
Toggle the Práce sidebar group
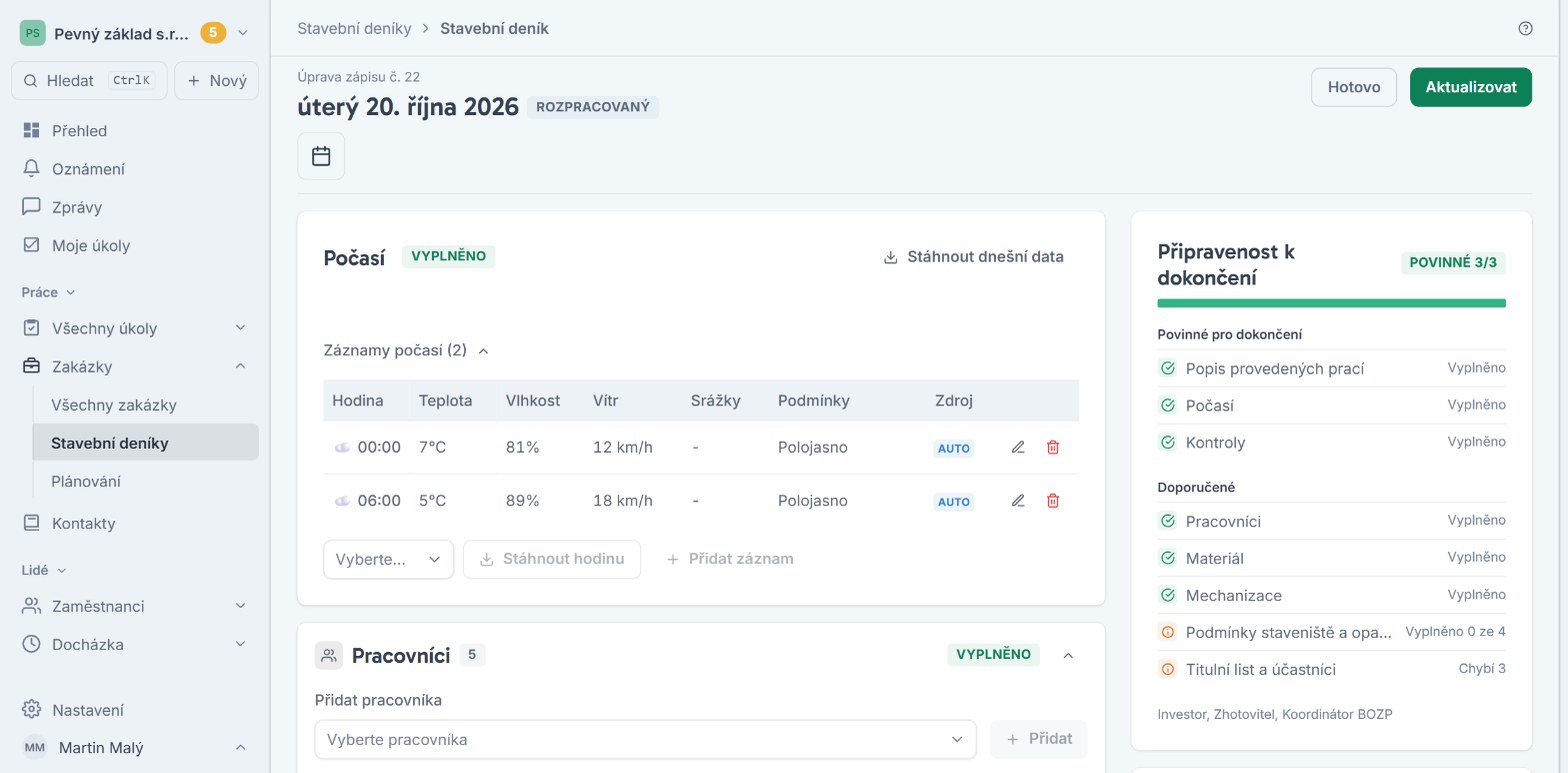tap(48, 292)
